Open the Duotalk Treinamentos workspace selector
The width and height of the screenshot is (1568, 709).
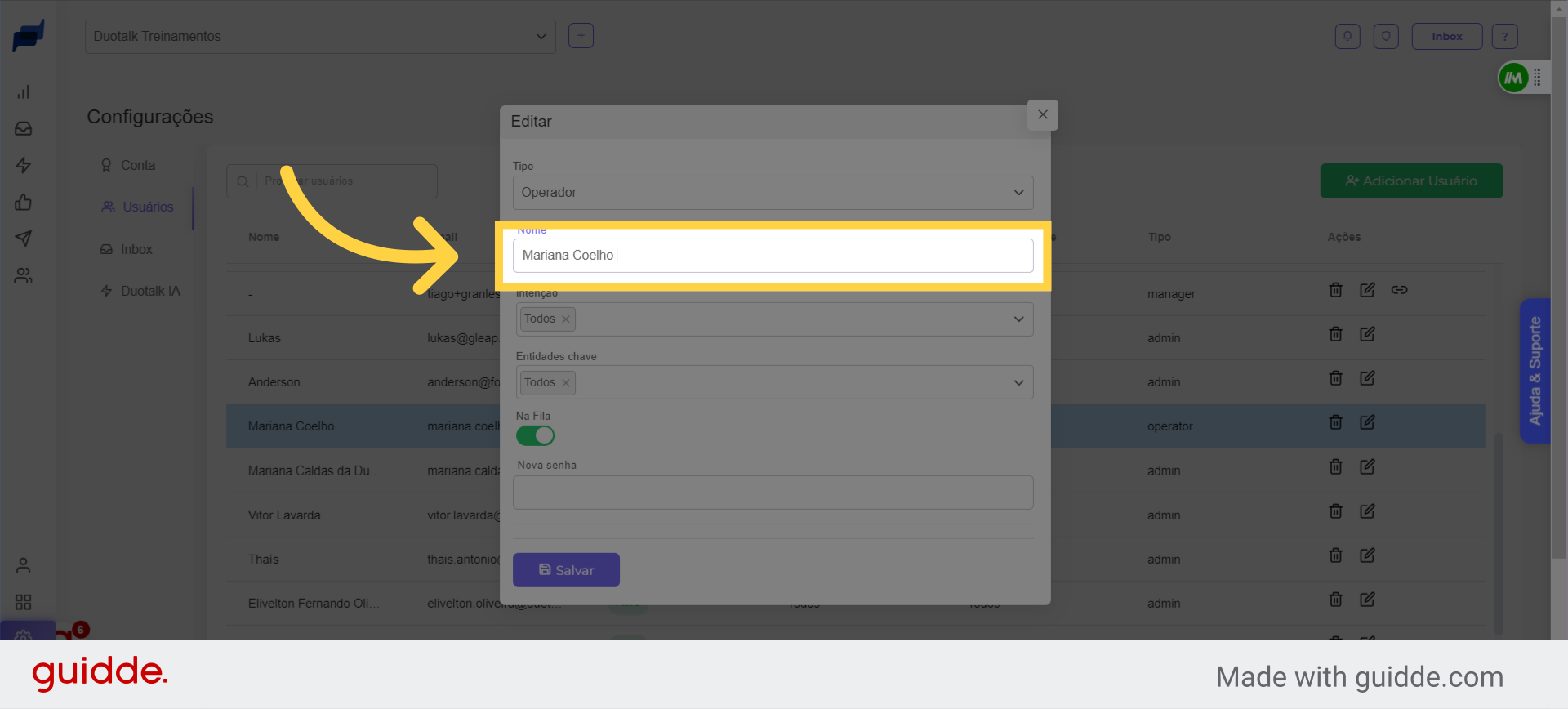[x=320, y=37]
